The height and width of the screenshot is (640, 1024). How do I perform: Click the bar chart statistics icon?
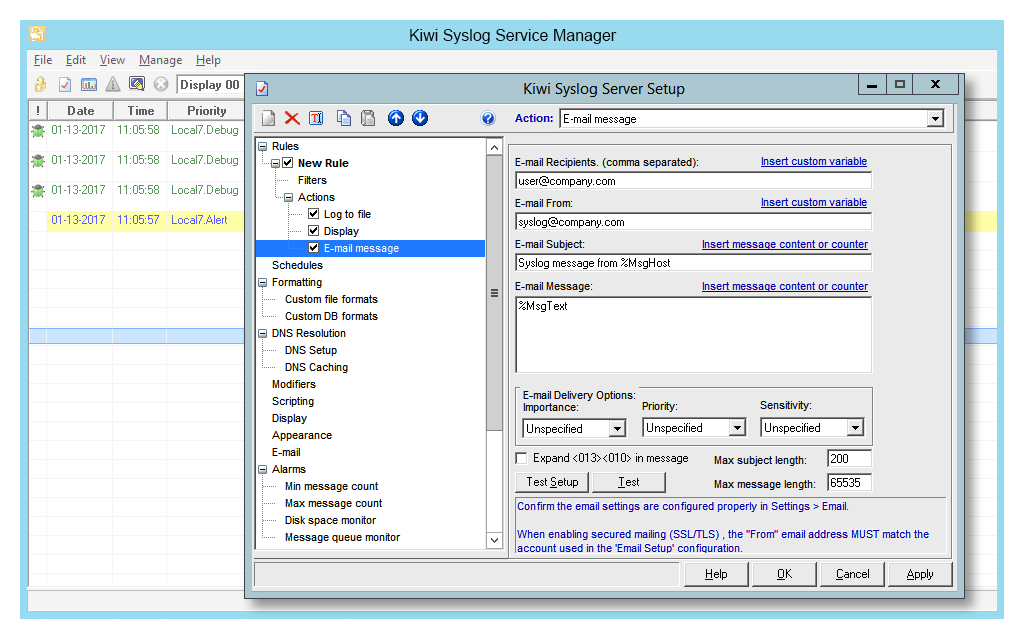tap(89, 84)
